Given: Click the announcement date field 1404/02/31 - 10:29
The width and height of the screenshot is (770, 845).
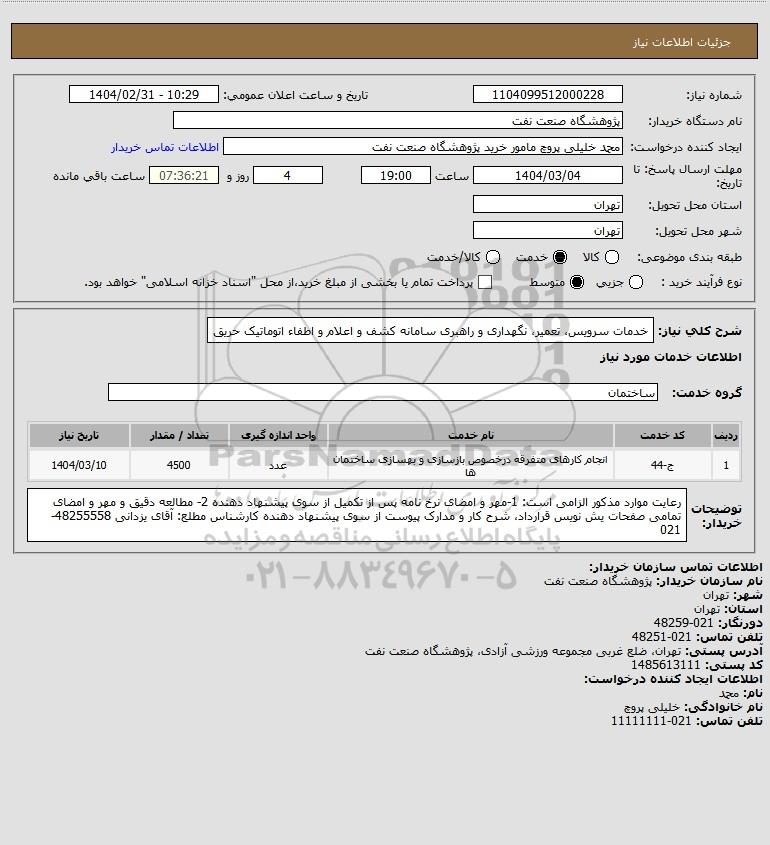Looking at the screenshot, I should [144, 94].
